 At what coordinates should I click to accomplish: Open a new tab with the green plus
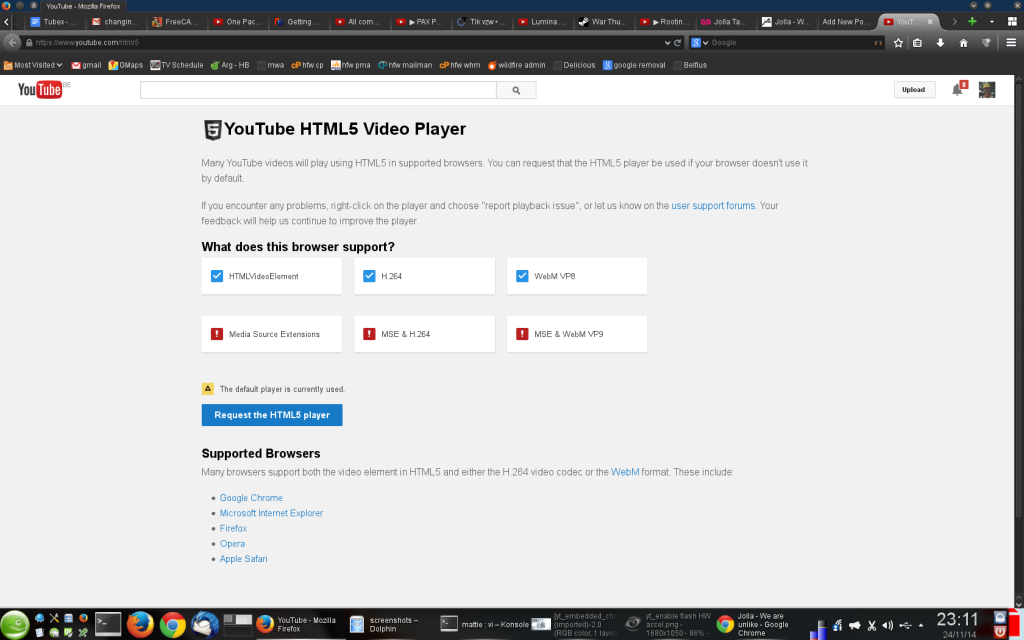[x=972, y=22]
